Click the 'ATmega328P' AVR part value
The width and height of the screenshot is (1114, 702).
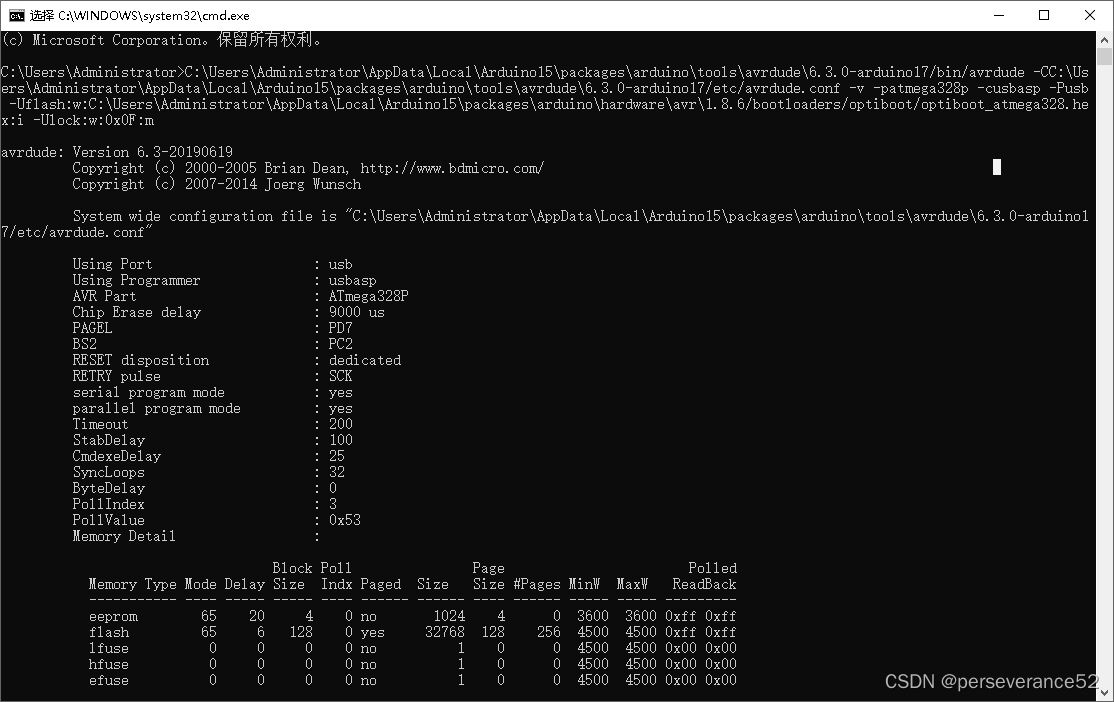[x=369, y=296]
